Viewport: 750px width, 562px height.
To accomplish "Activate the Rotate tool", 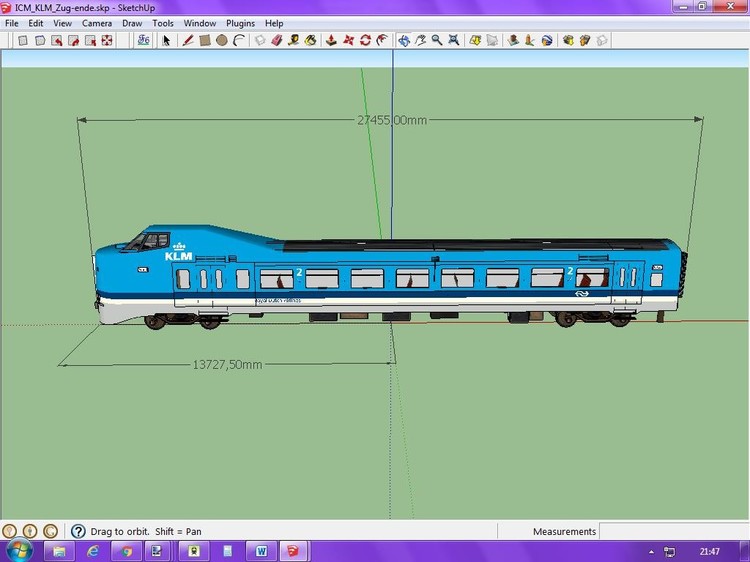I will click(365, 41).
